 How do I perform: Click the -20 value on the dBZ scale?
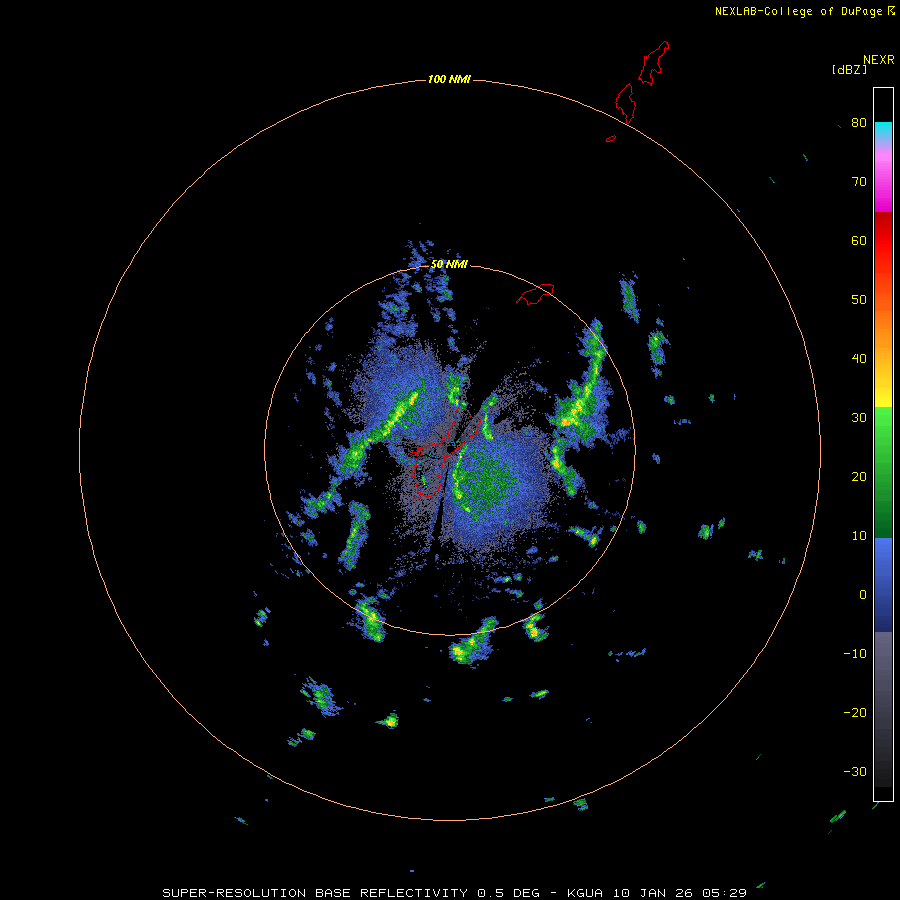[855, 713]
